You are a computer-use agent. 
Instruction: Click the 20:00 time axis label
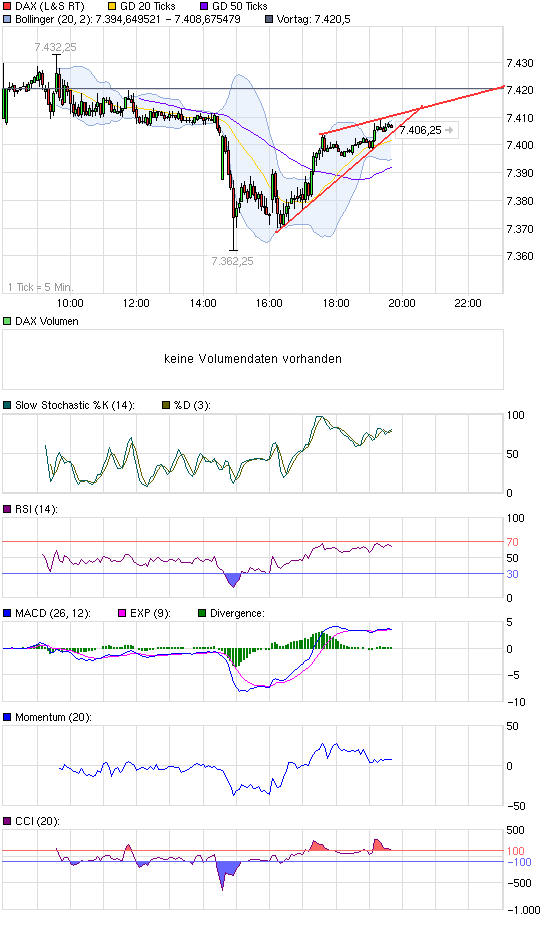tap(403, 303)
